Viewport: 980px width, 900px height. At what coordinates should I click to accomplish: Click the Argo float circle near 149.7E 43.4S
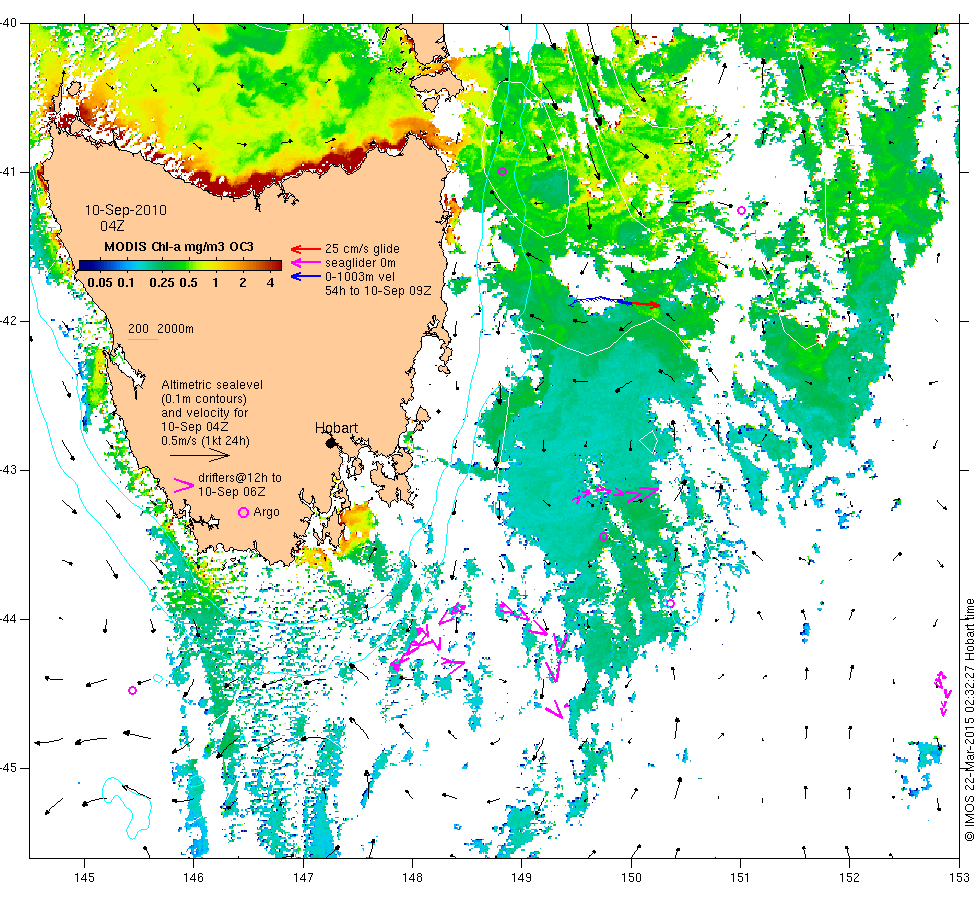pos(603,536)
